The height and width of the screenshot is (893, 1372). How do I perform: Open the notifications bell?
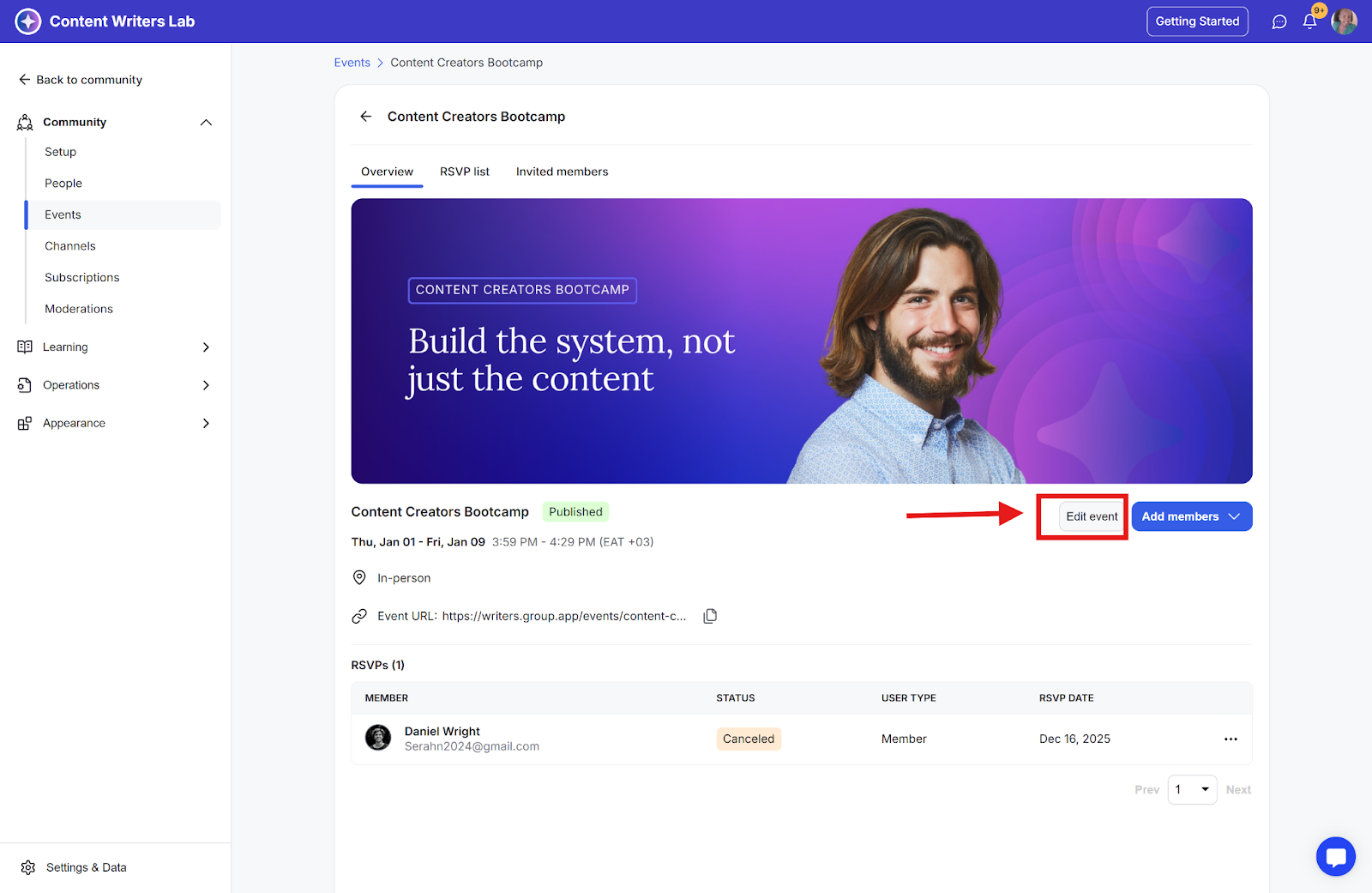pyautogui.click(x=1309, y=21)
